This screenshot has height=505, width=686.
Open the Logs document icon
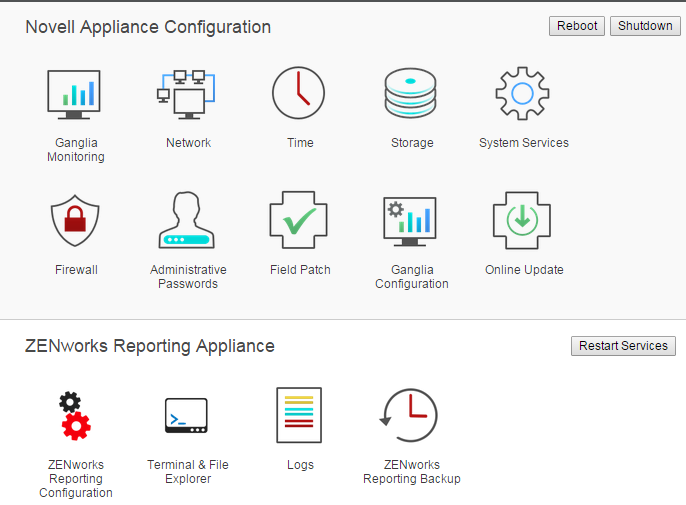pos(299,415)
